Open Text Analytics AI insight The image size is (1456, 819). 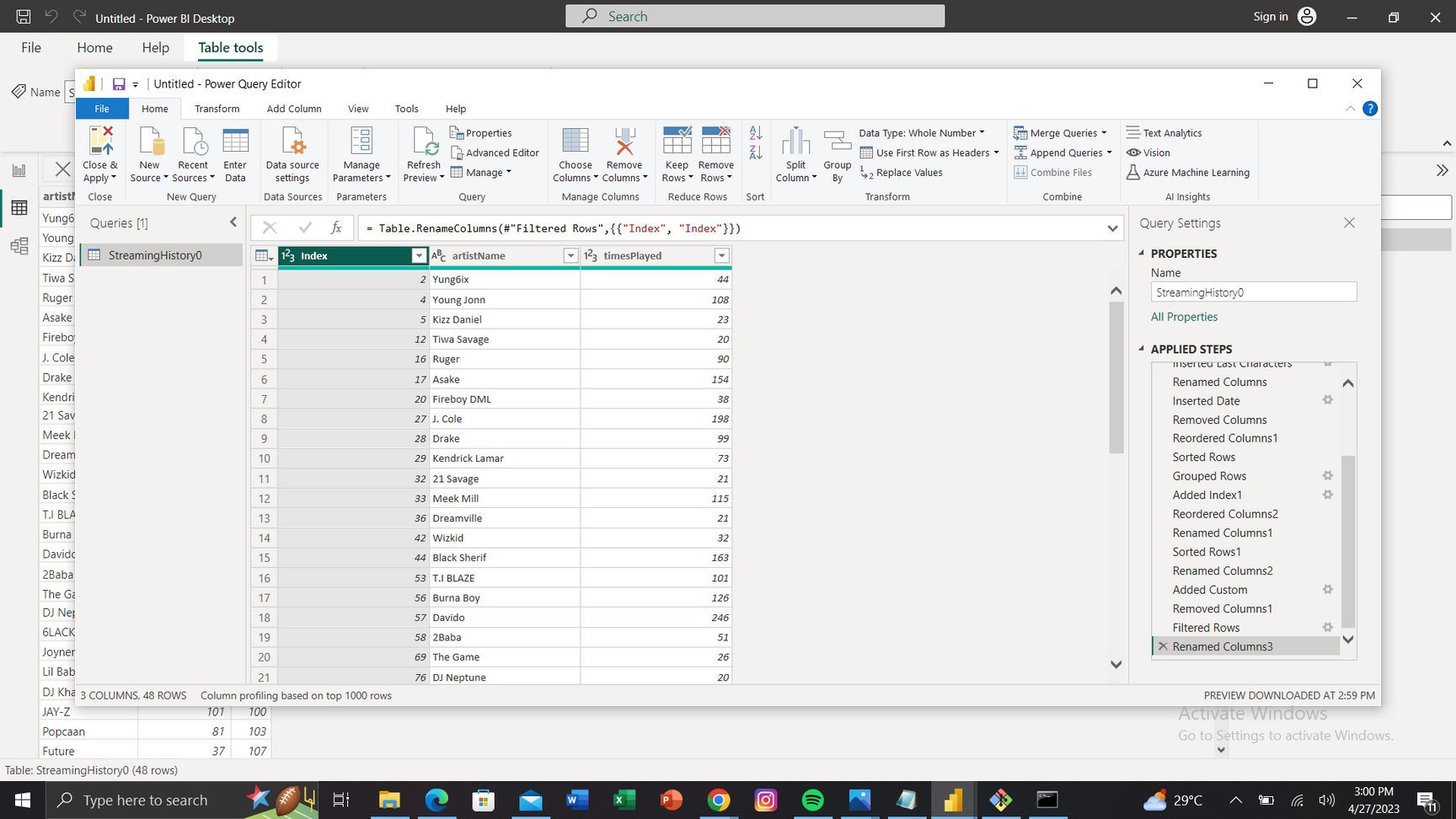pyautogui.click(x=1164, y=133)
